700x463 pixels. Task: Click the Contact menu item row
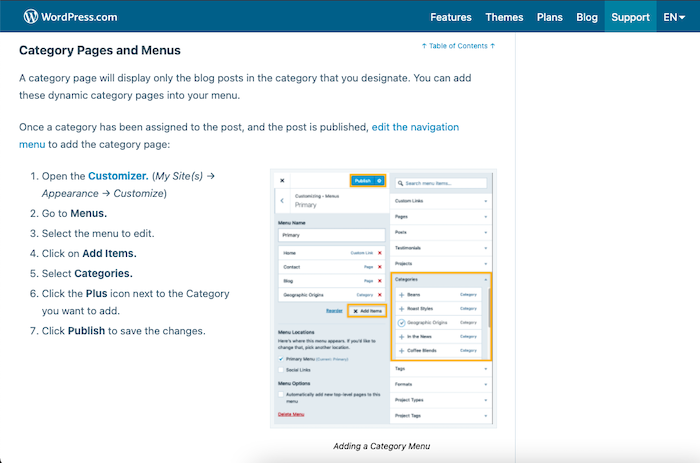(331, 267)
